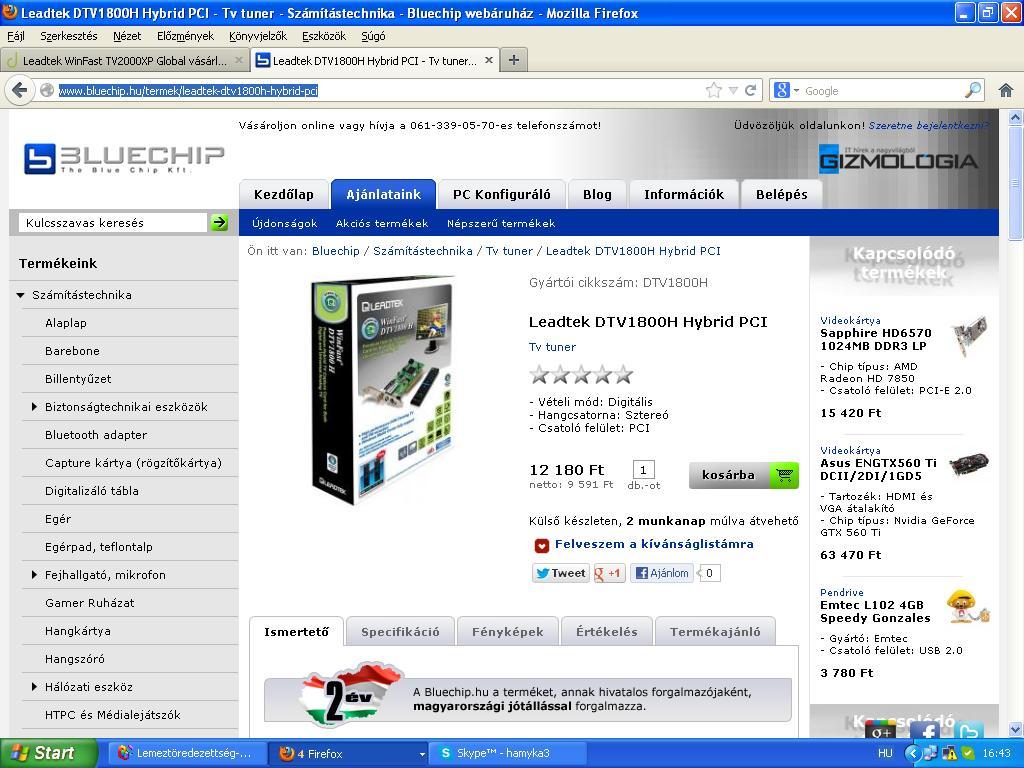Open the Blog navigation tab

[x=597, y=195]
